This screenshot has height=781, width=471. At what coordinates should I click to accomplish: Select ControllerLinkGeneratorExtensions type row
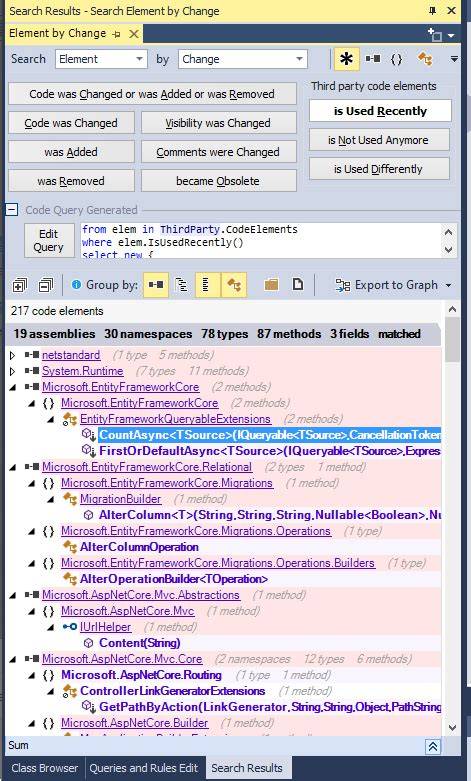pos(172,690)
